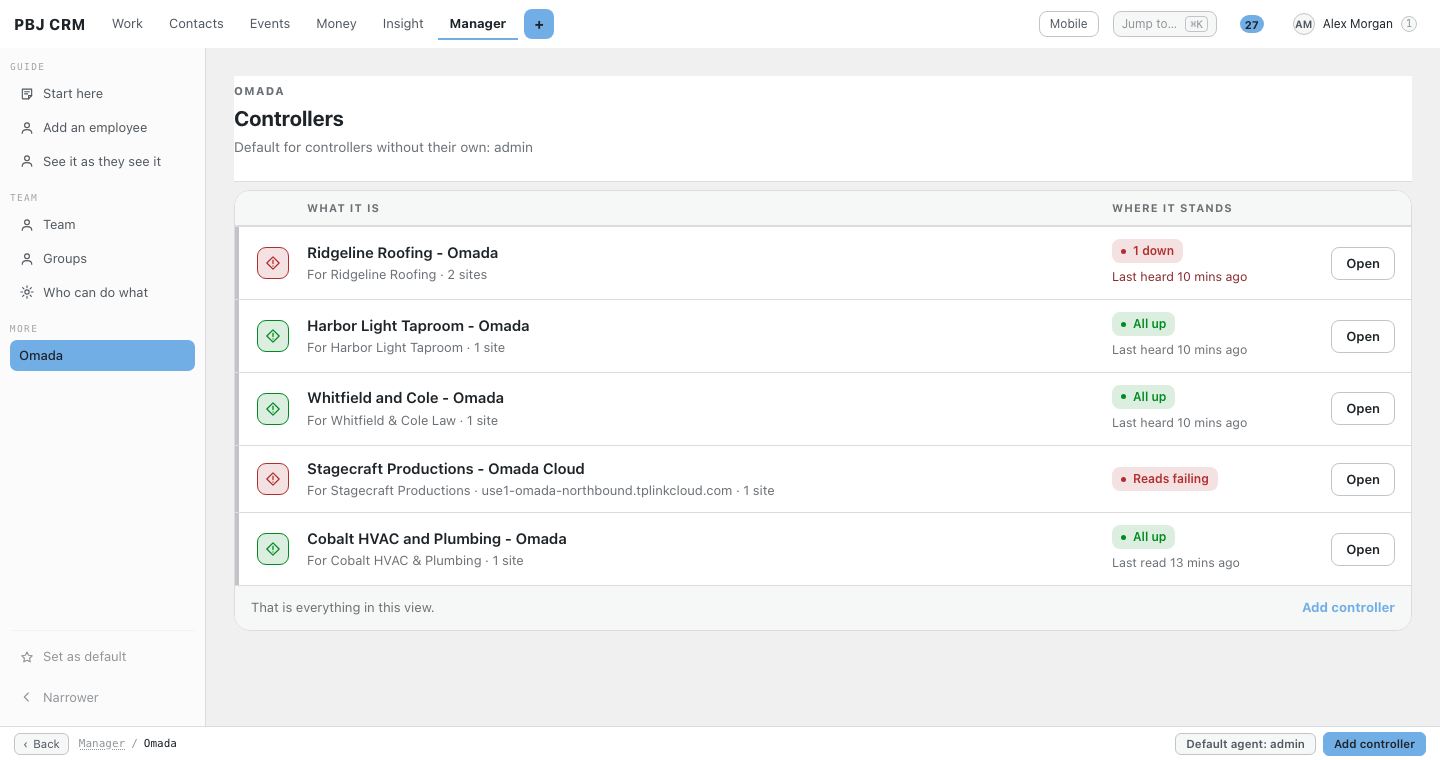Image resolution: width=1440 pixels, height=760 pixels.
Task: Open the Money section
Action: 336,24
